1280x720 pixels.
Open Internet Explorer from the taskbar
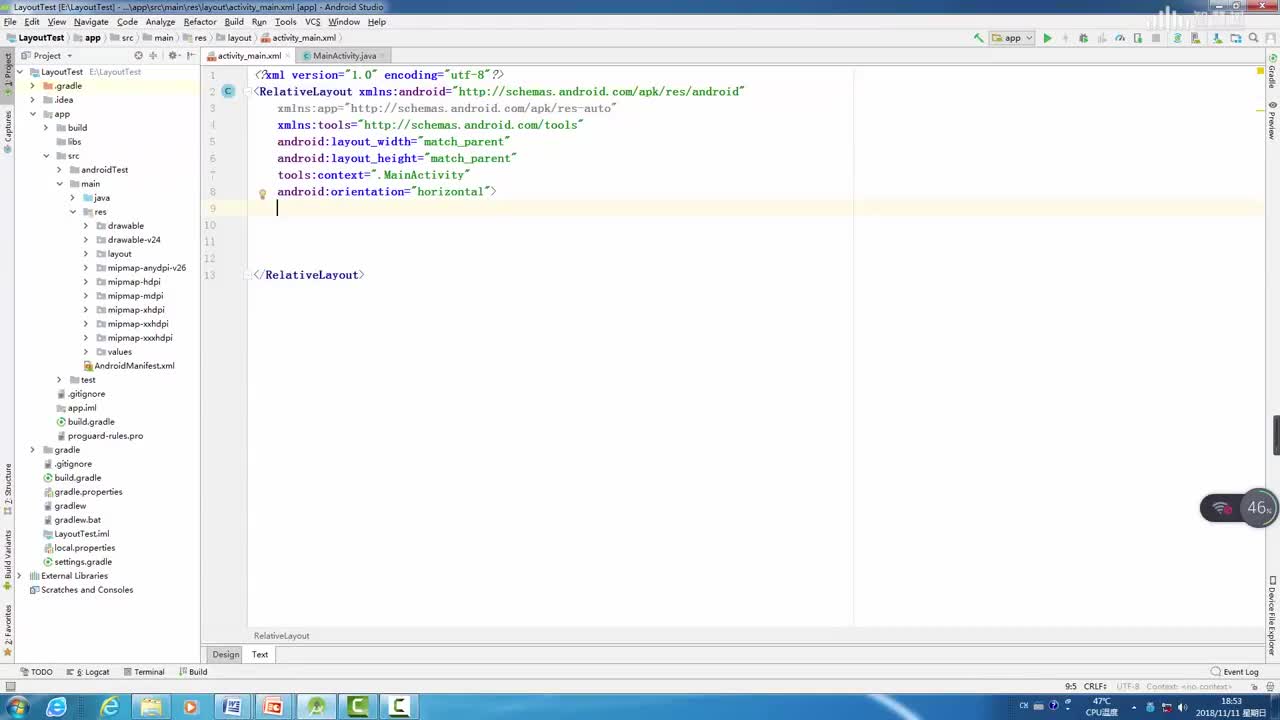click(109, 707)
